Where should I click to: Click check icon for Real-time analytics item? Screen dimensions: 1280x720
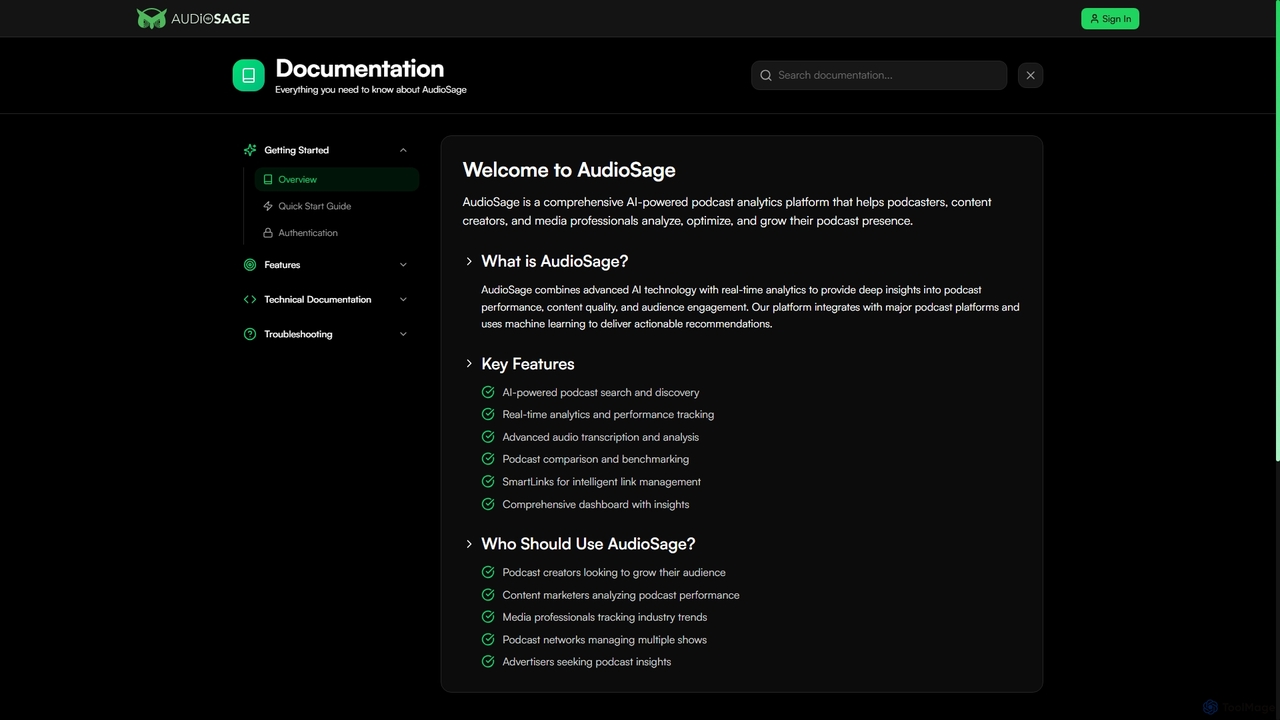(488, 414)
